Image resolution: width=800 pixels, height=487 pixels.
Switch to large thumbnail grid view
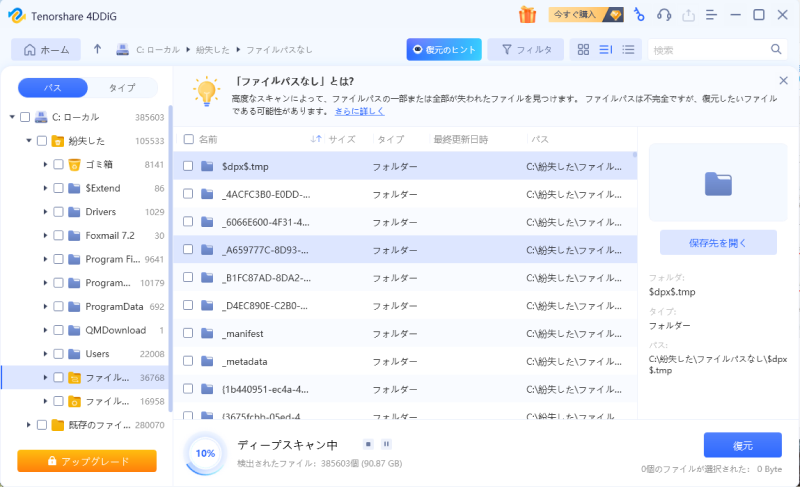[x=583, y=49]
